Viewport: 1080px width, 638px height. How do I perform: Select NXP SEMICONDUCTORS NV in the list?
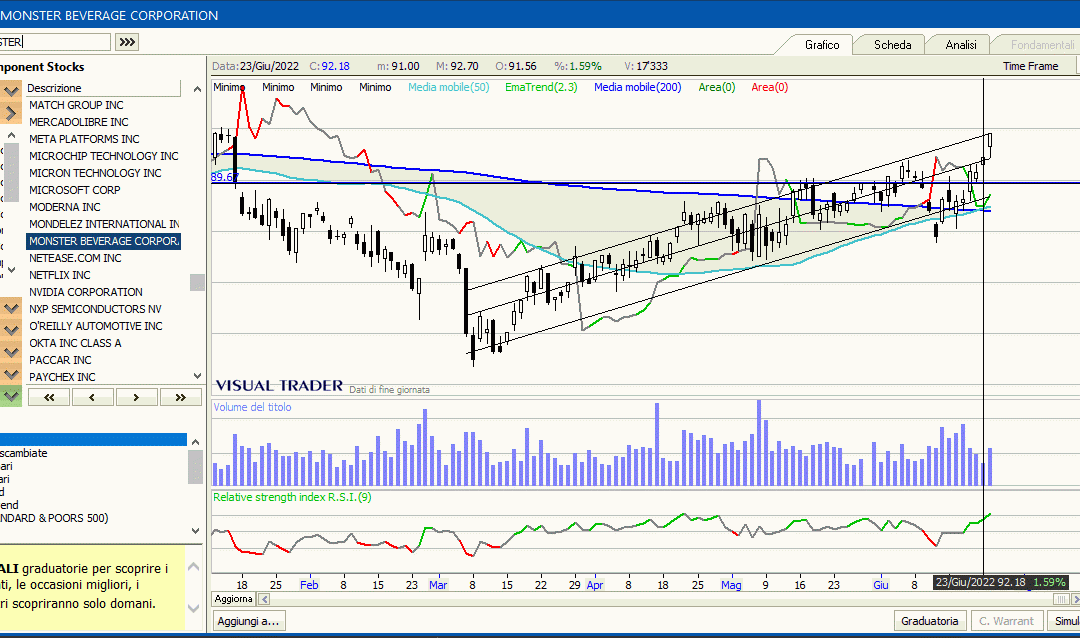click(103, 309)
